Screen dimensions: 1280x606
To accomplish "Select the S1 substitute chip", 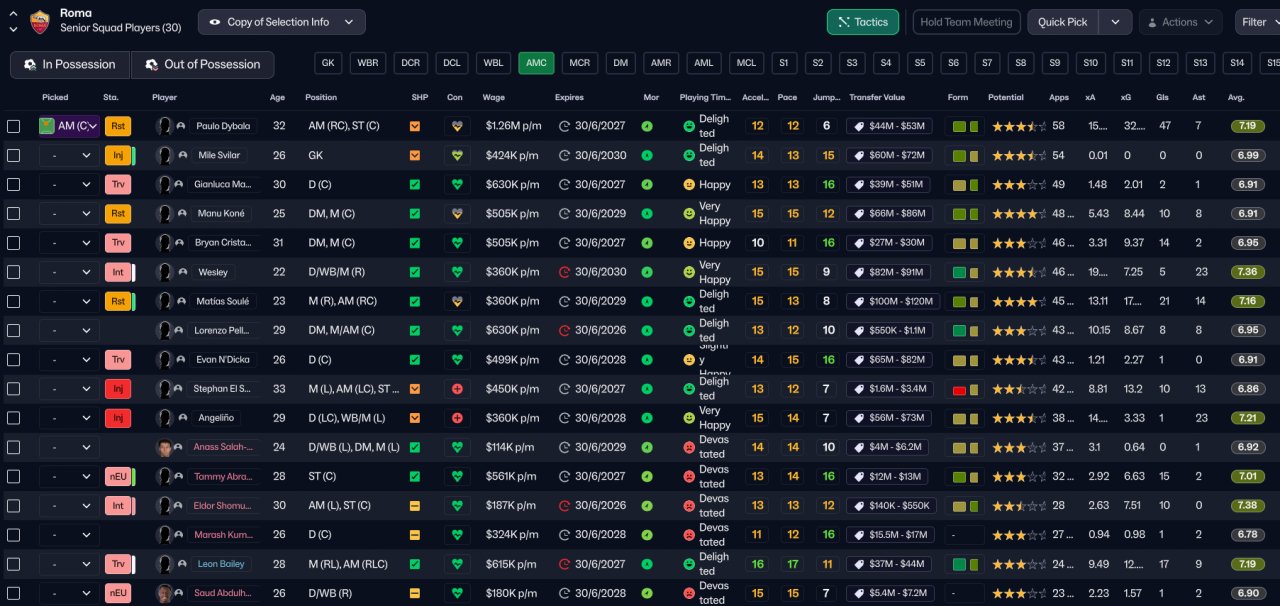I will coord(783,62).
